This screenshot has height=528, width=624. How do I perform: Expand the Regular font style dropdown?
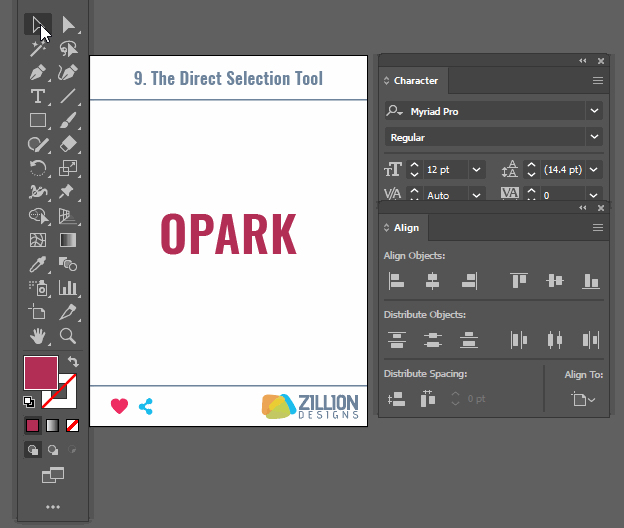click(x=595, y=137)
